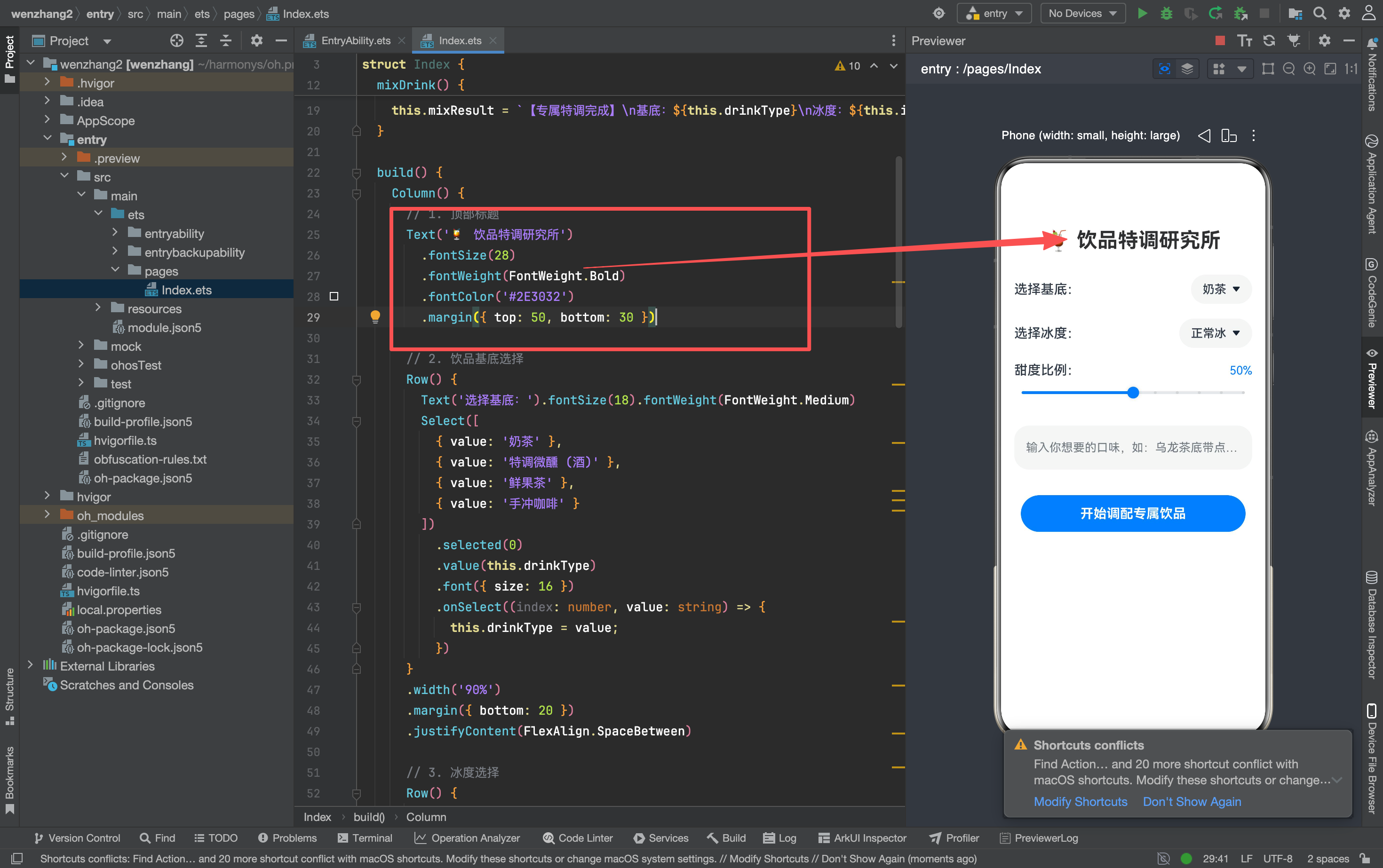Click the Previewer font size Tt icon

pos(1245,41)
